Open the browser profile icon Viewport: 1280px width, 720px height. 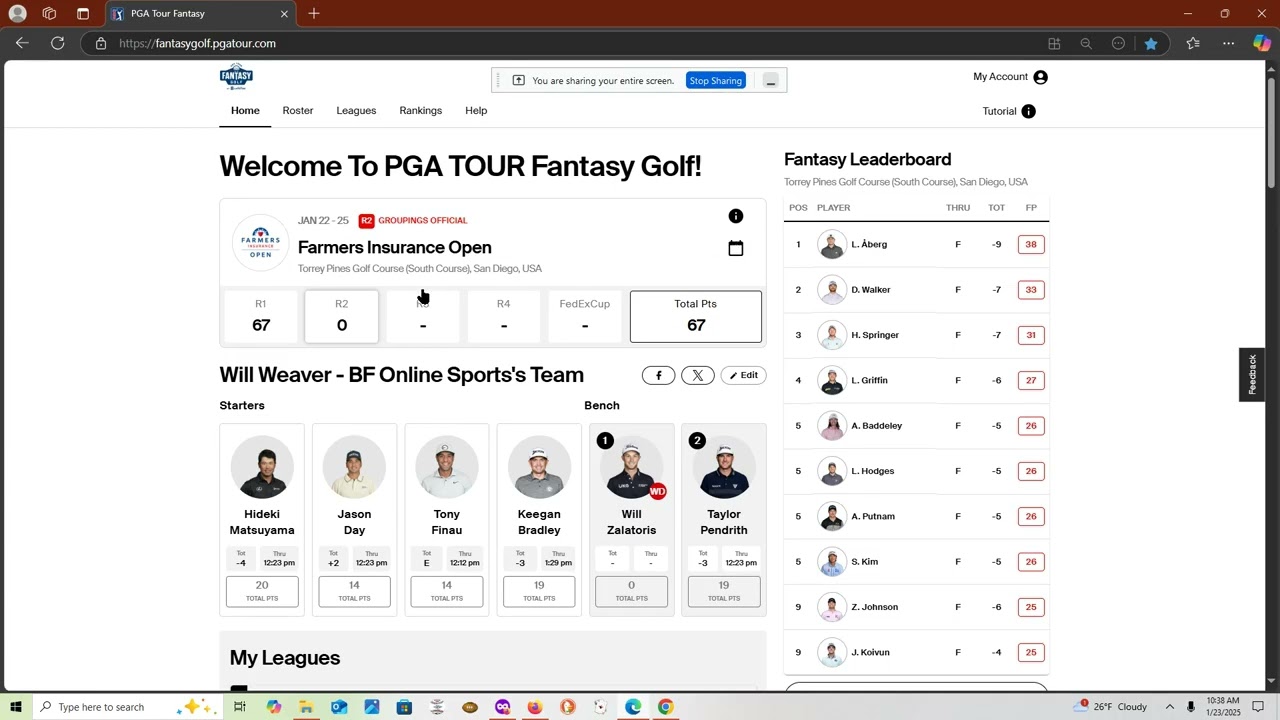pos(17,13)
